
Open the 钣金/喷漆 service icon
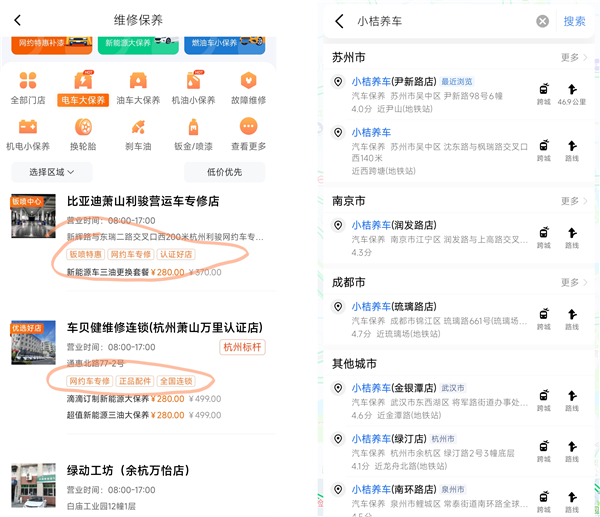pyautogui.click(x=194, y=127)
